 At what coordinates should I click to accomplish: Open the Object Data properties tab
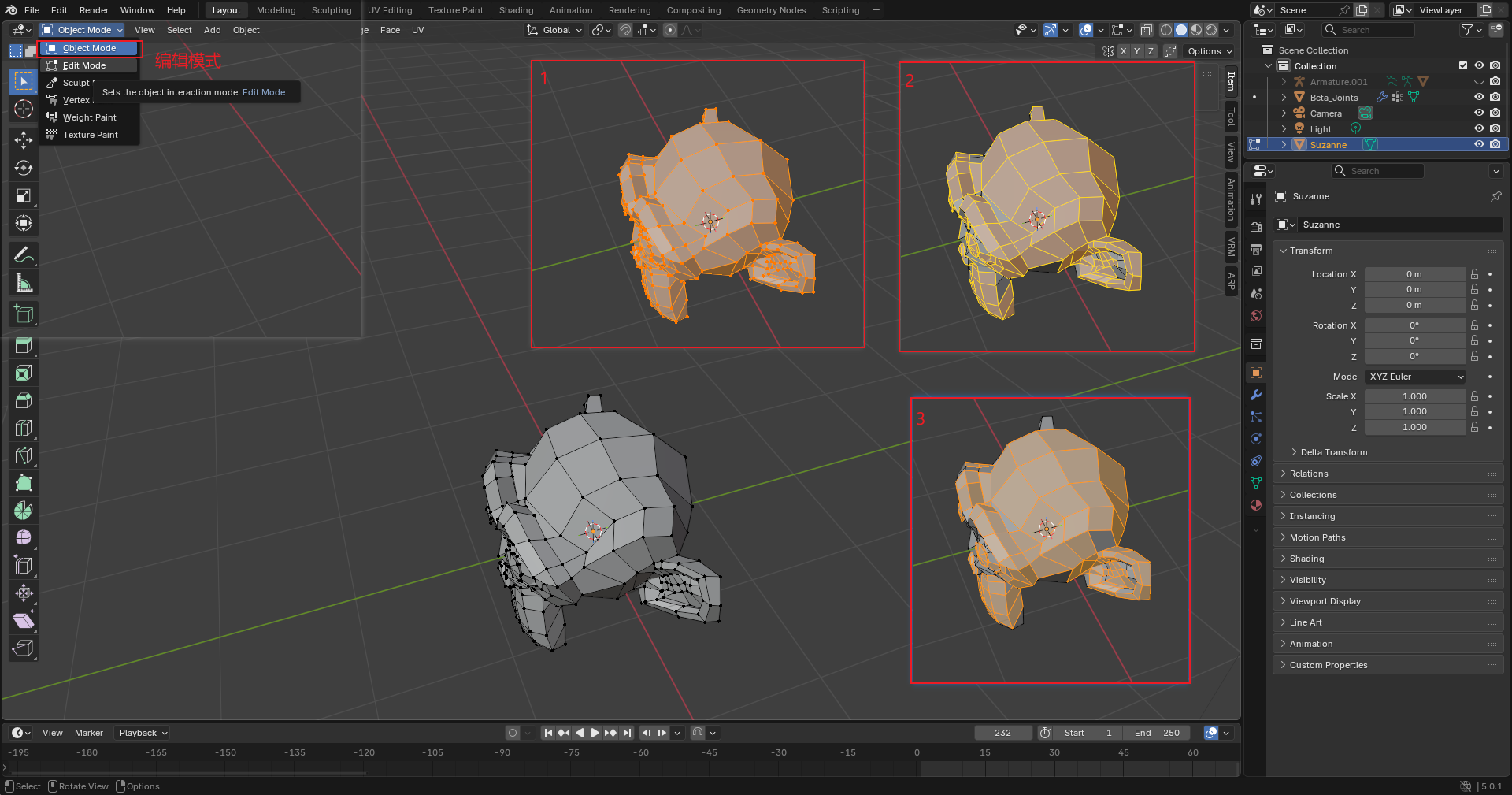pyautogui.click(x=1256, y=483)
